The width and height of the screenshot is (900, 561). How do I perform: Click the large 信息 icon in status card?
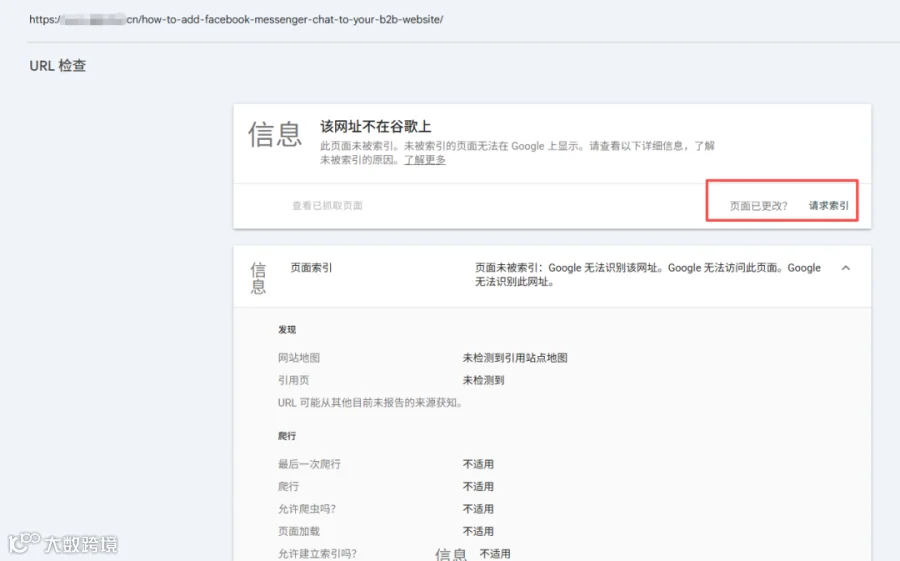[x=274, y=135]
